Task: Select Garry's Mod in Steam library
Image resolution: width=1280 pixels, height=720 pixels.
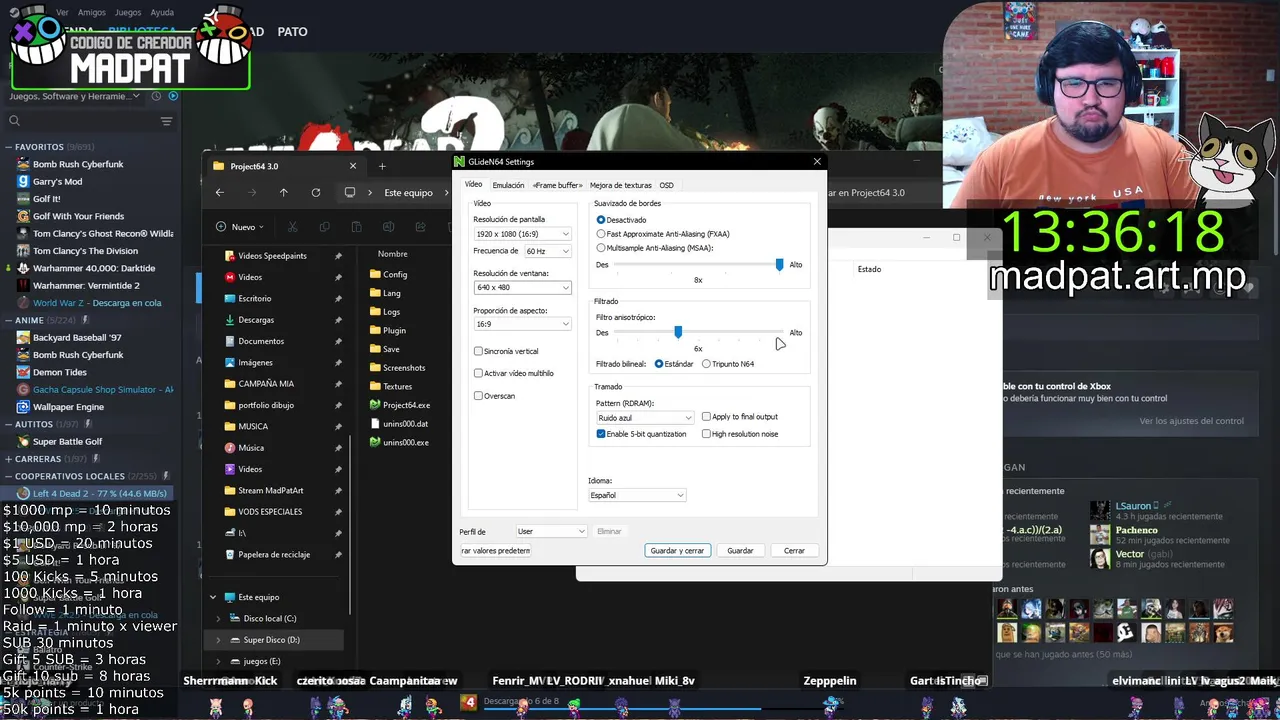Action: click(57, 181)
